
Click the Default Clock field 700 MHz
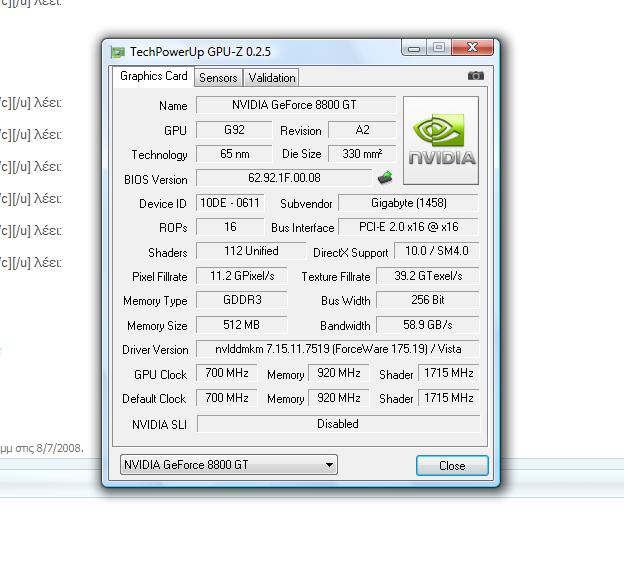tap(227, 398)
